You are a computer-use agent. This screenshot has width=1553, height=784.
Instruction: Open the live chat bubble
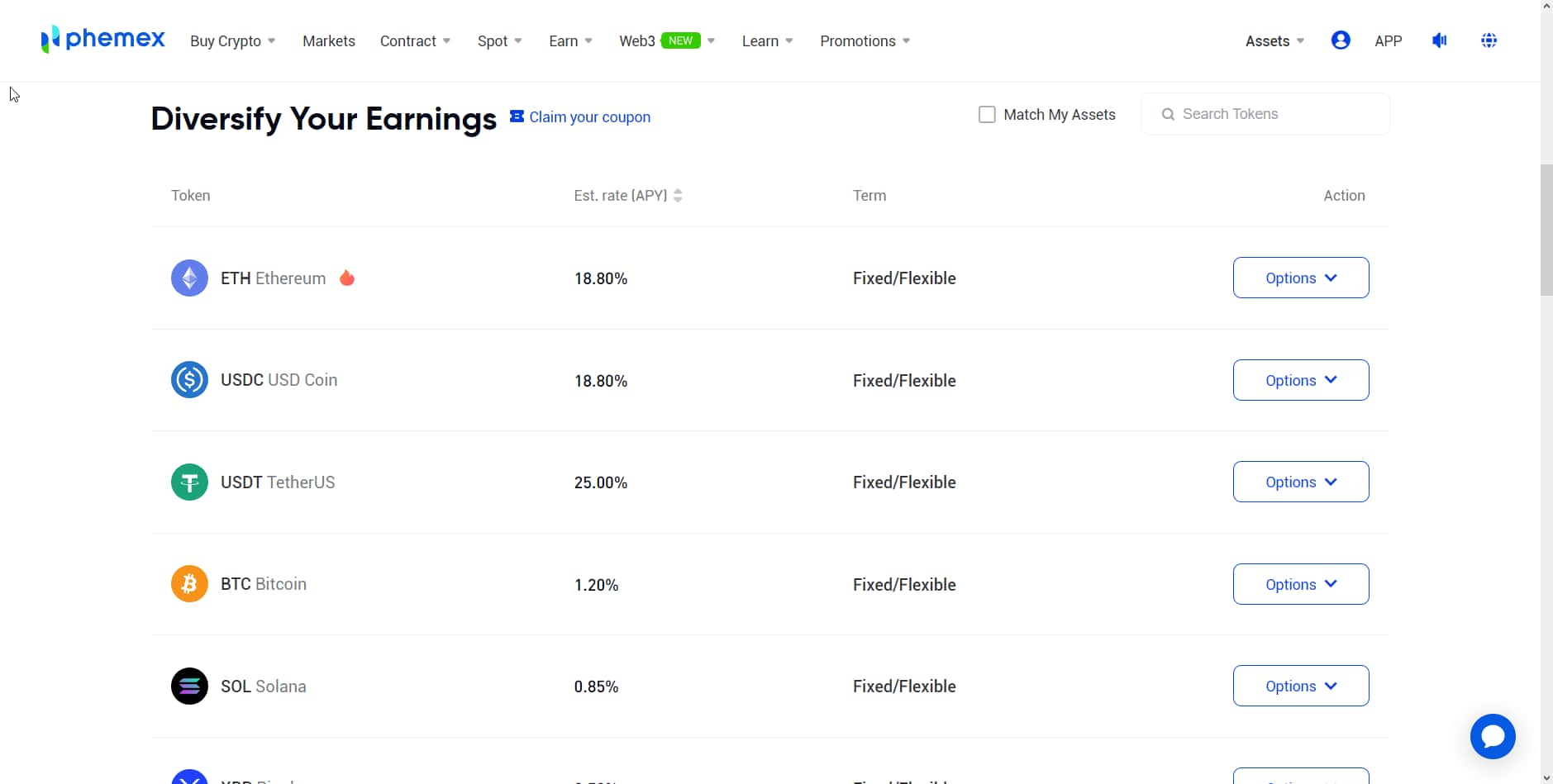(1492, 736)
